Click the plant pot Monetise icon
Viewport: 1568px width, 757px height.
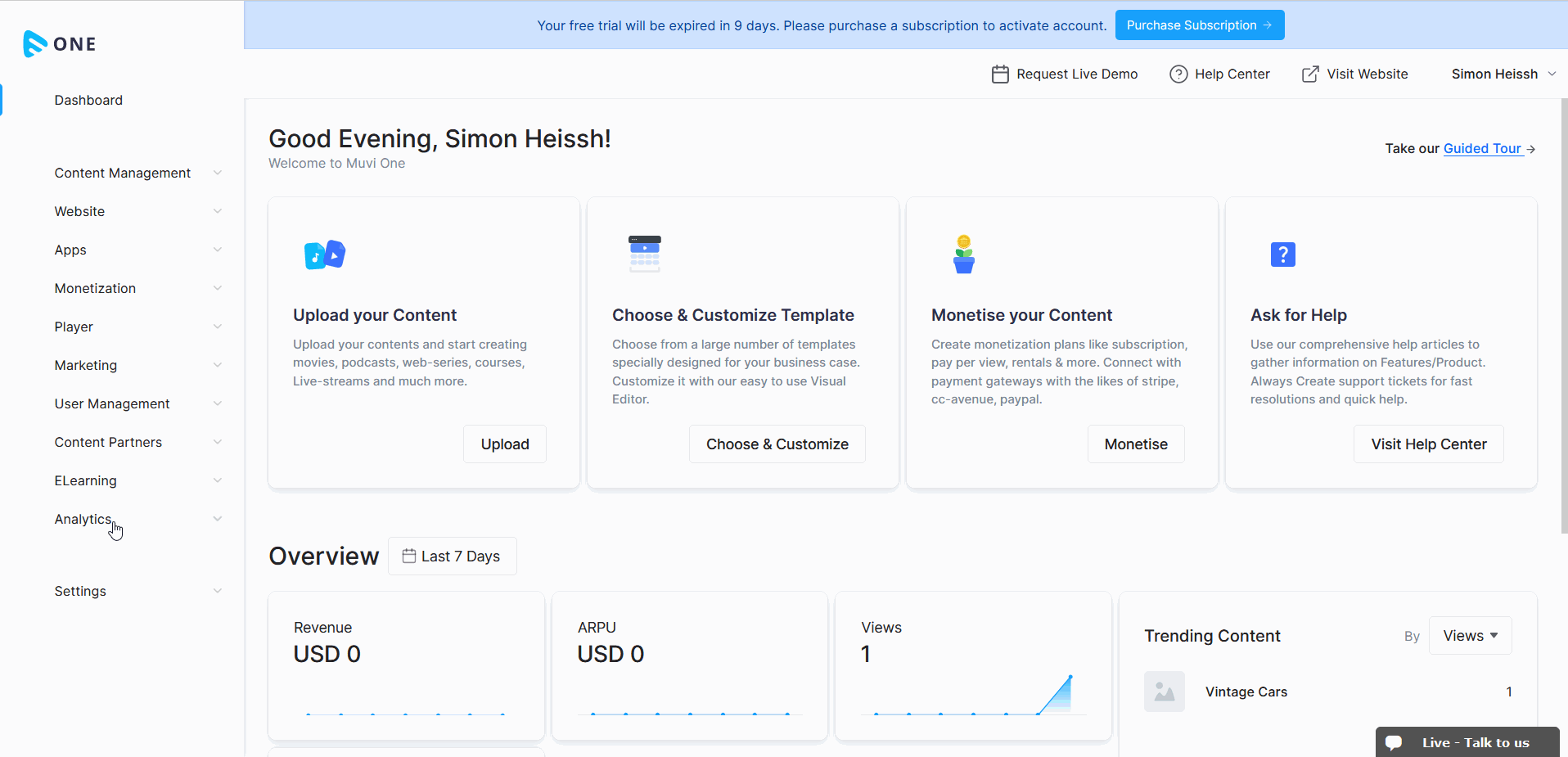point(964,254)
